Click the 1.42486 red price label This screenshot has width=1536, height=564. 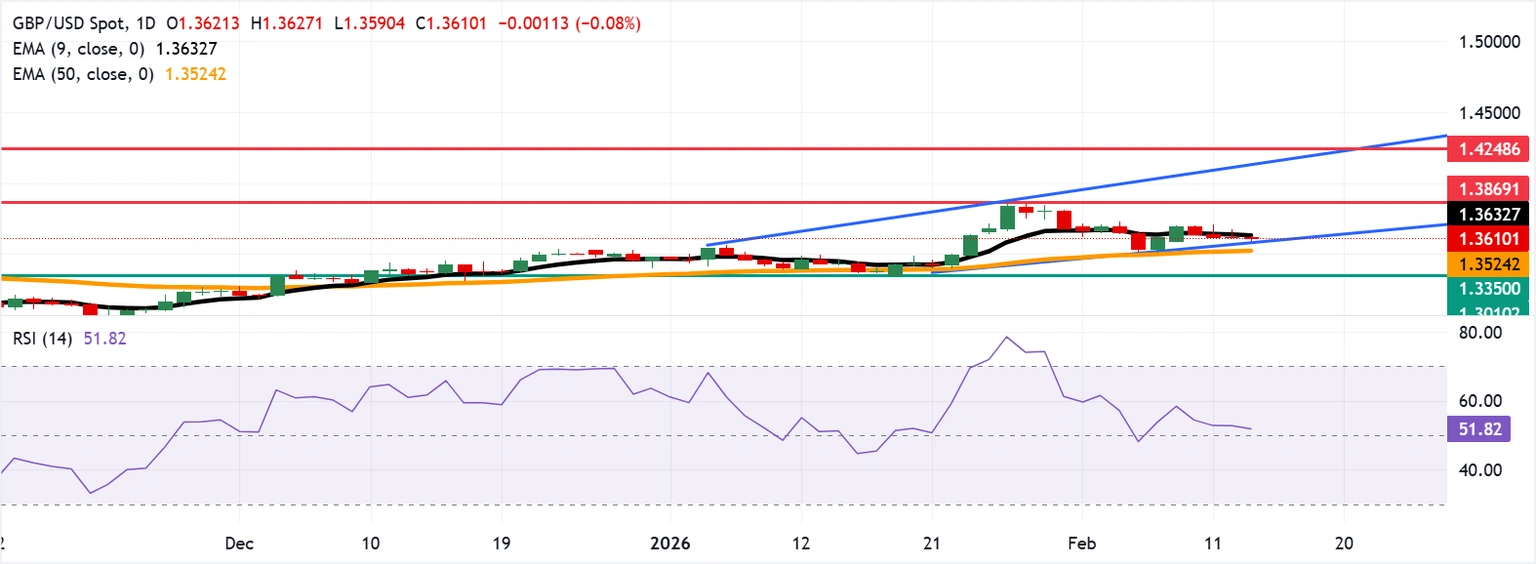tap(1478, 149)
